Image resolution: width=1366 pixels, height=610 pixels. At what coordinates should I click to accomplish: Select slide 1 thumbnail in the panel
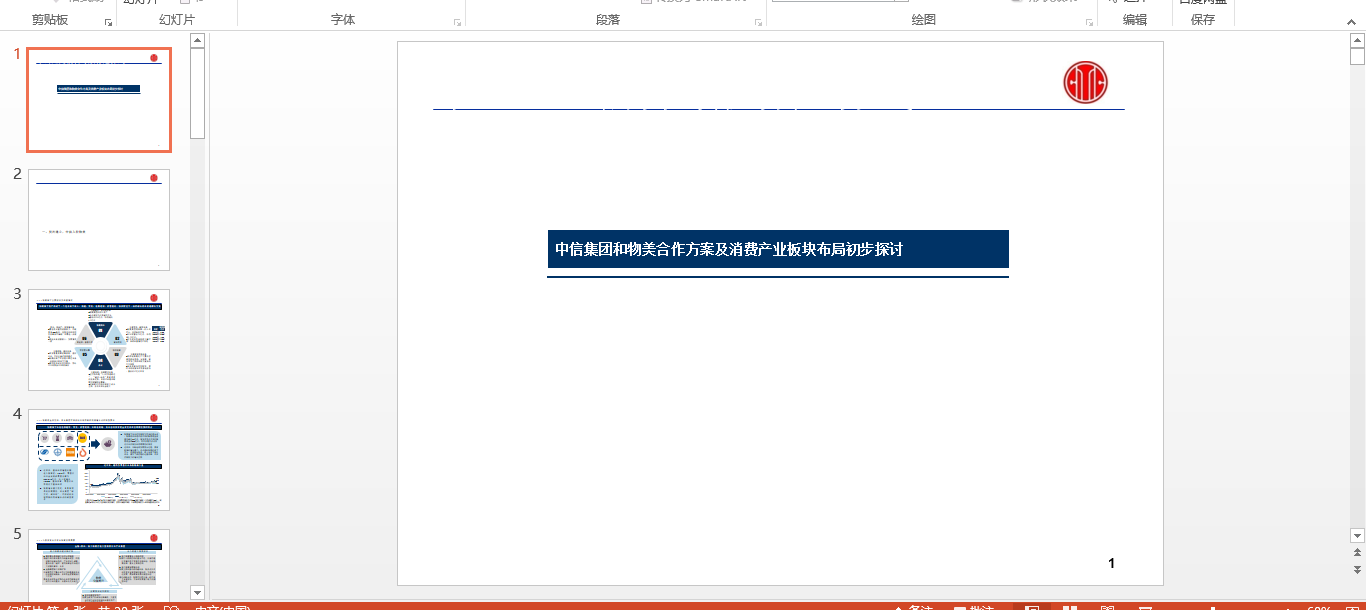[x=99, y=100]
